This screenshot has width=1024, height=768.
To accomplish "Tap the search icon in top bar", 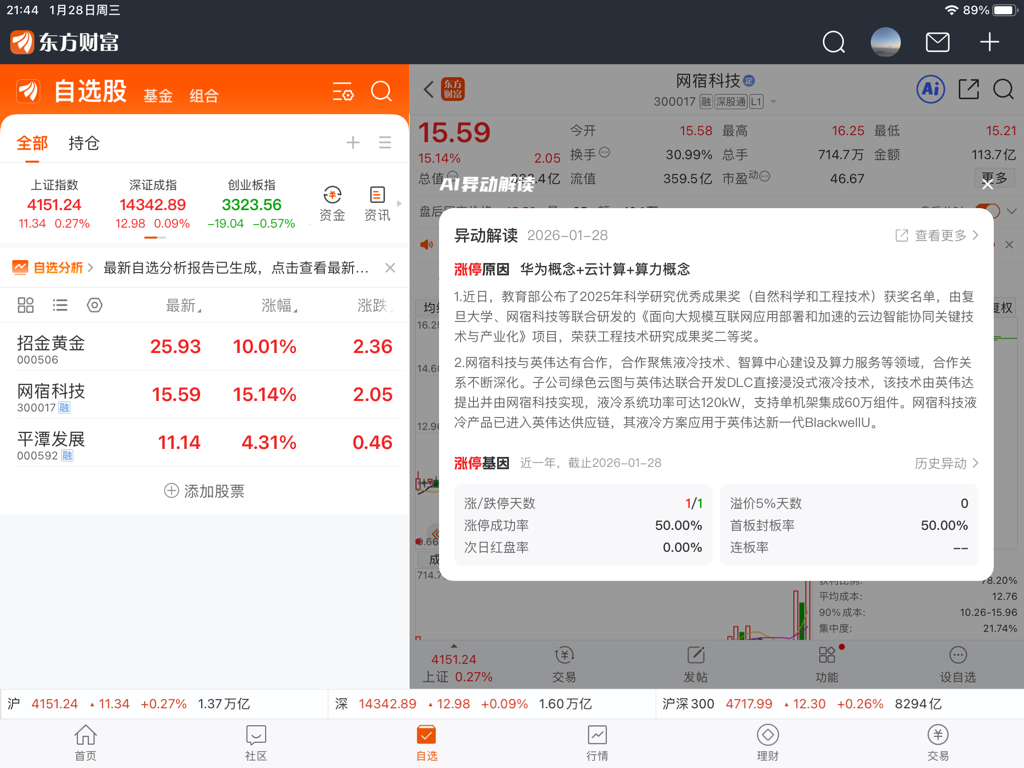I will pyautogui.click(x=833, y=42).
